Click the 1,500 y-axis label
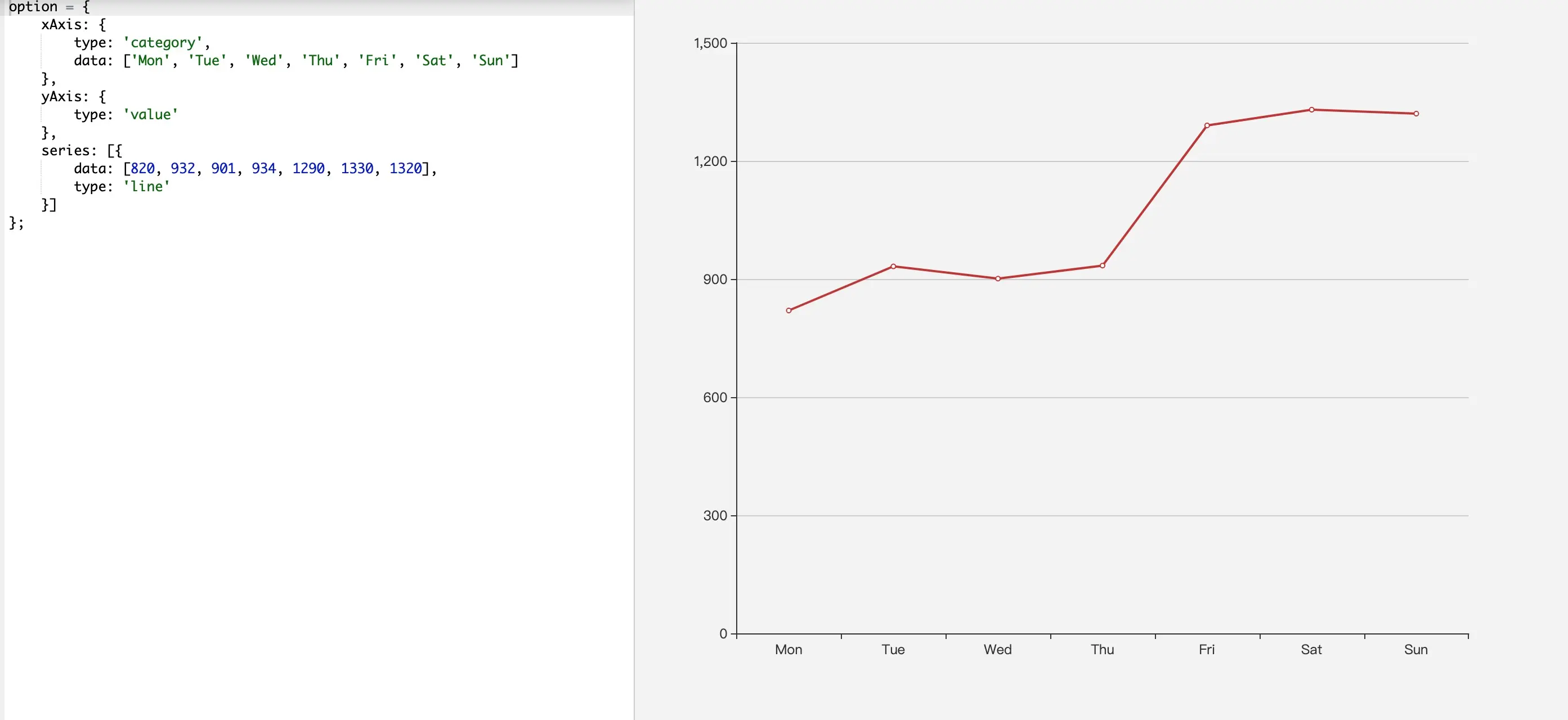The height and width of the screenshot is (720, 1568). (710, 43)
